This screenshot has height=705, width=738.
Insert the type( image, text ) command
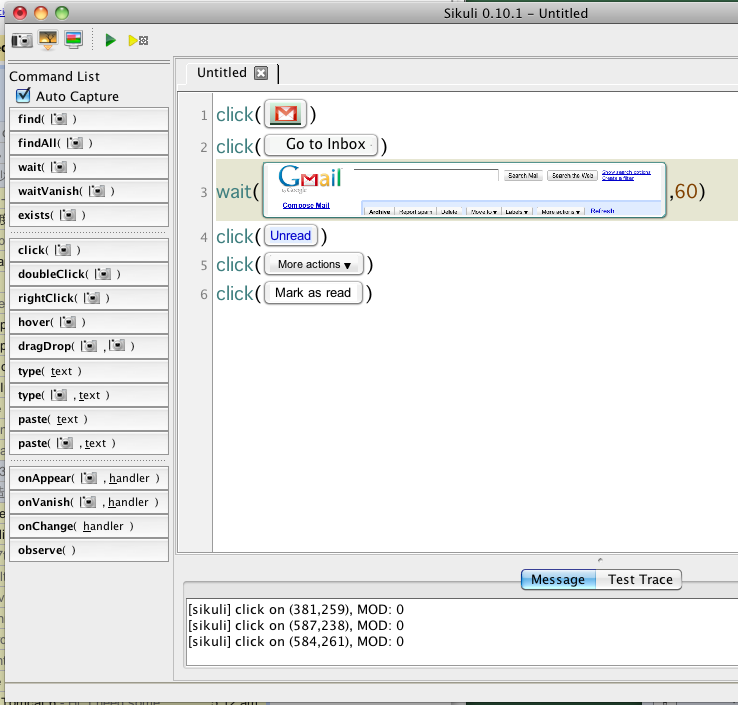[89, 395]
